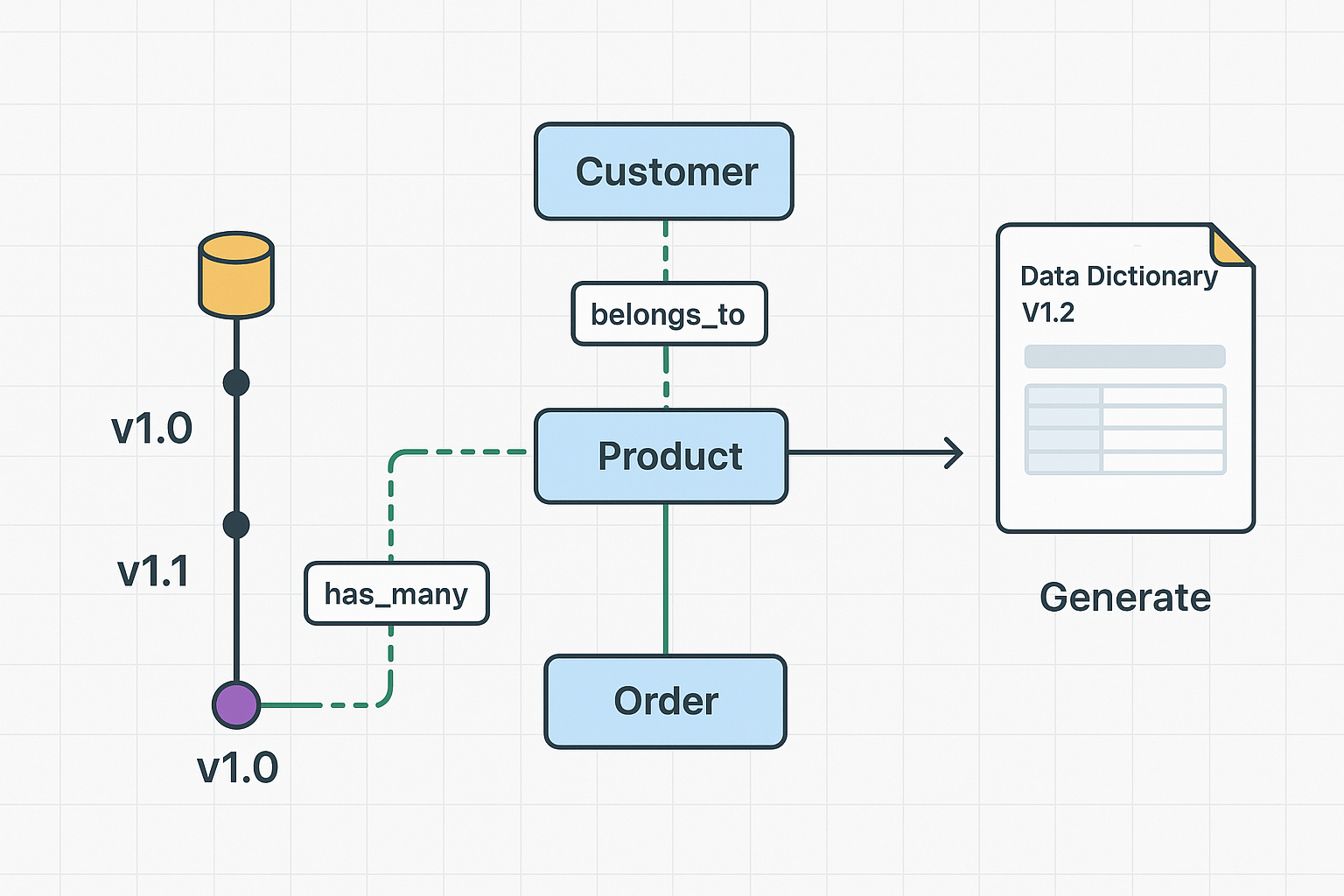This screenshot has width=1344, height=896.
Task: Click the has_many relationship label
Action: [396, 593]
